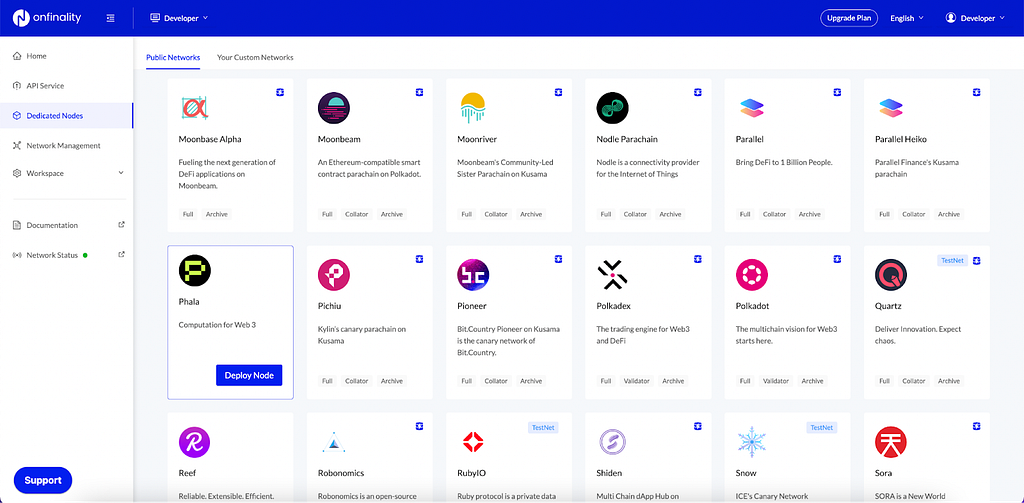This screenshot has width=1024, height=503.
Task: Click the Documentation external link icon
Action: pos(121,225)
